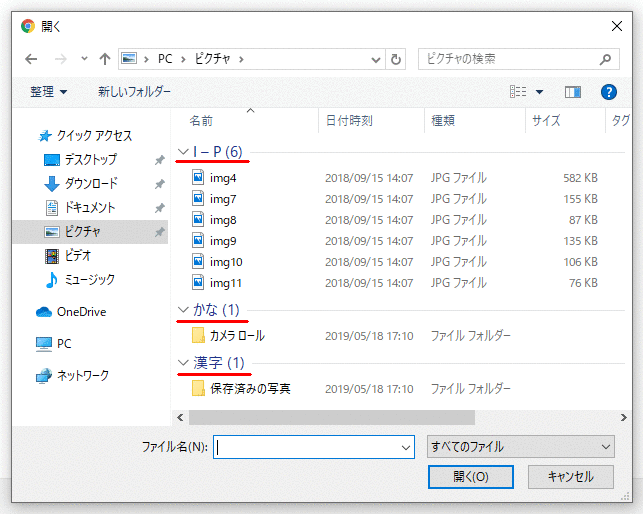Collapse the I – P group
Viewport: 643px width, 514px height.
[x=182, y=153]
